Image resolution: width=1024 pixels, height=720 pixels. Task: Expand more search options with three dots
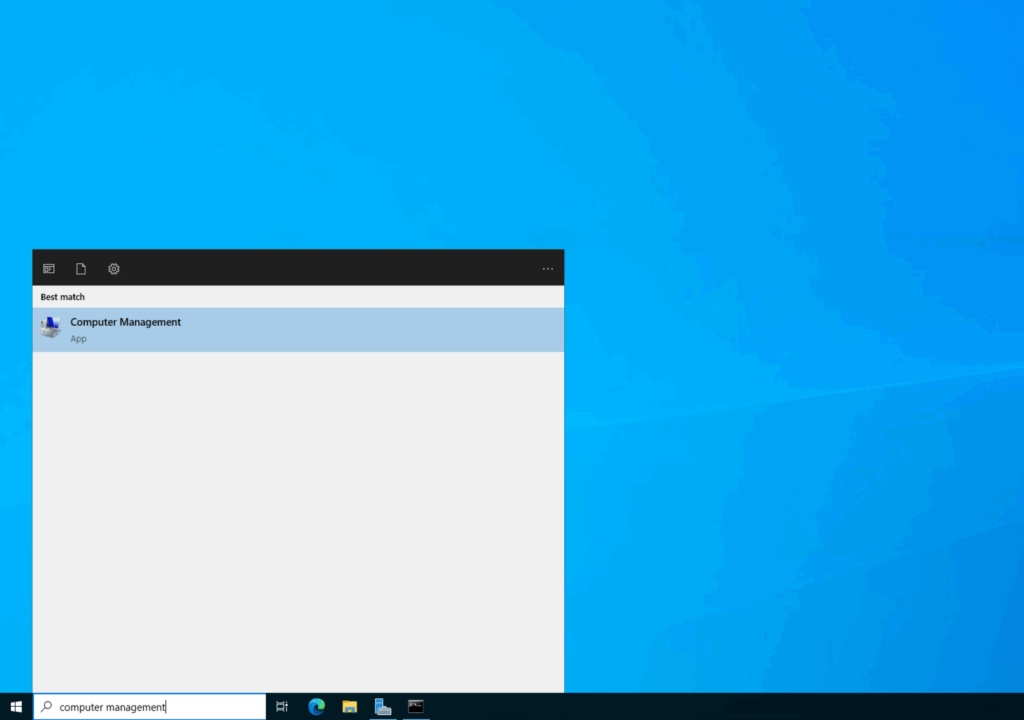tap(547, 268)
